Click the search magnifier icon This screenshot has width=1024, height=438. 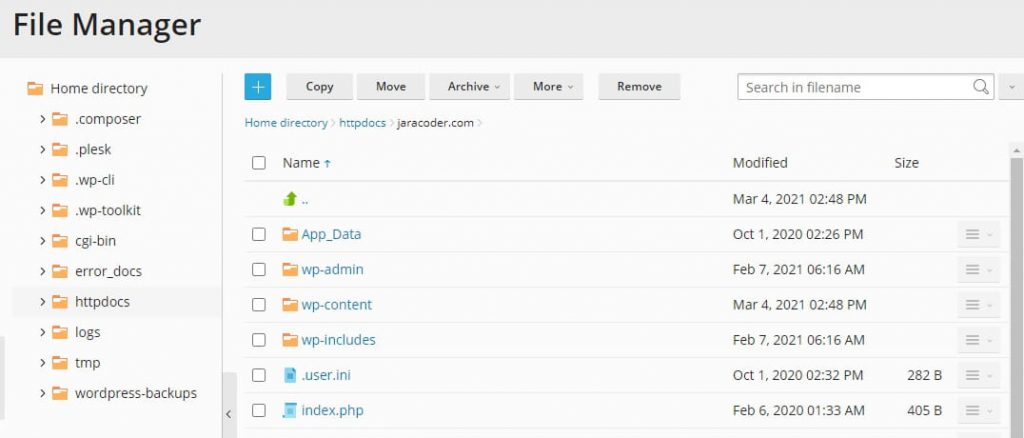click(980, 87)
